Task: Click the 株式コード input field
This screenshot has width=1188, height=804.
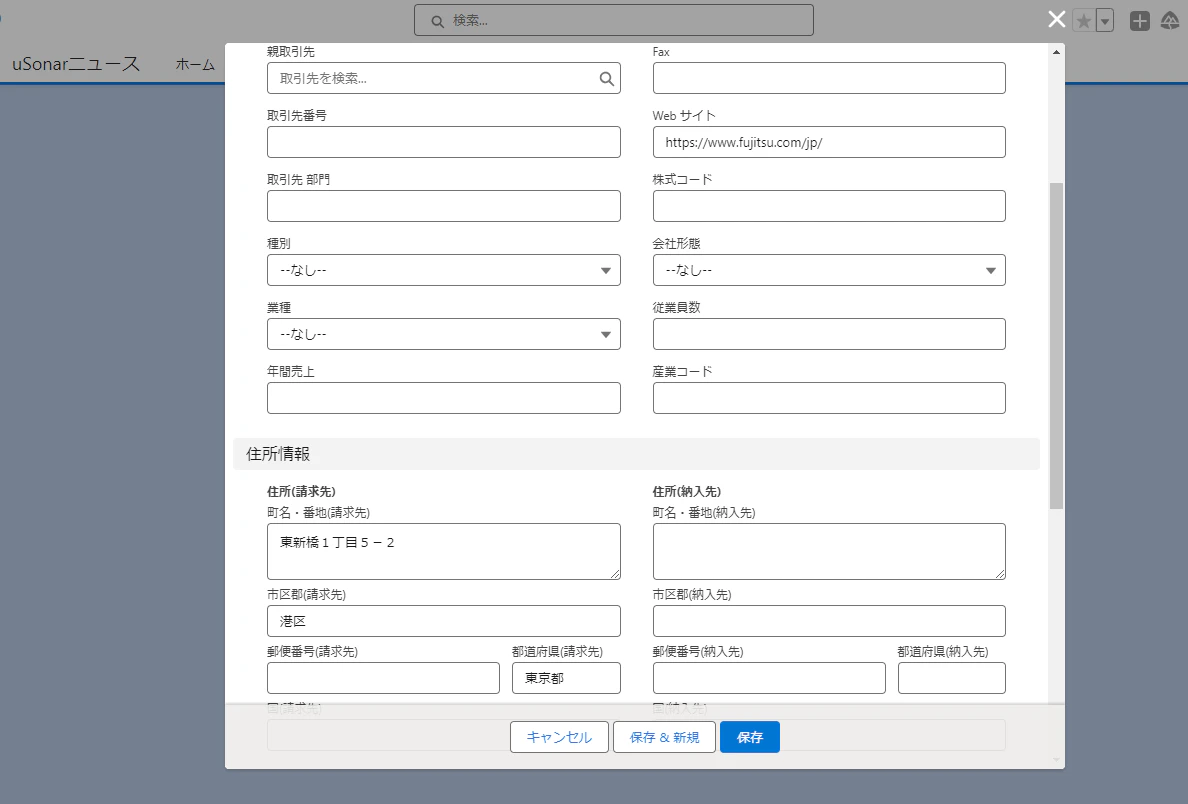Action: pyautogui.click(x=829, y=206)
